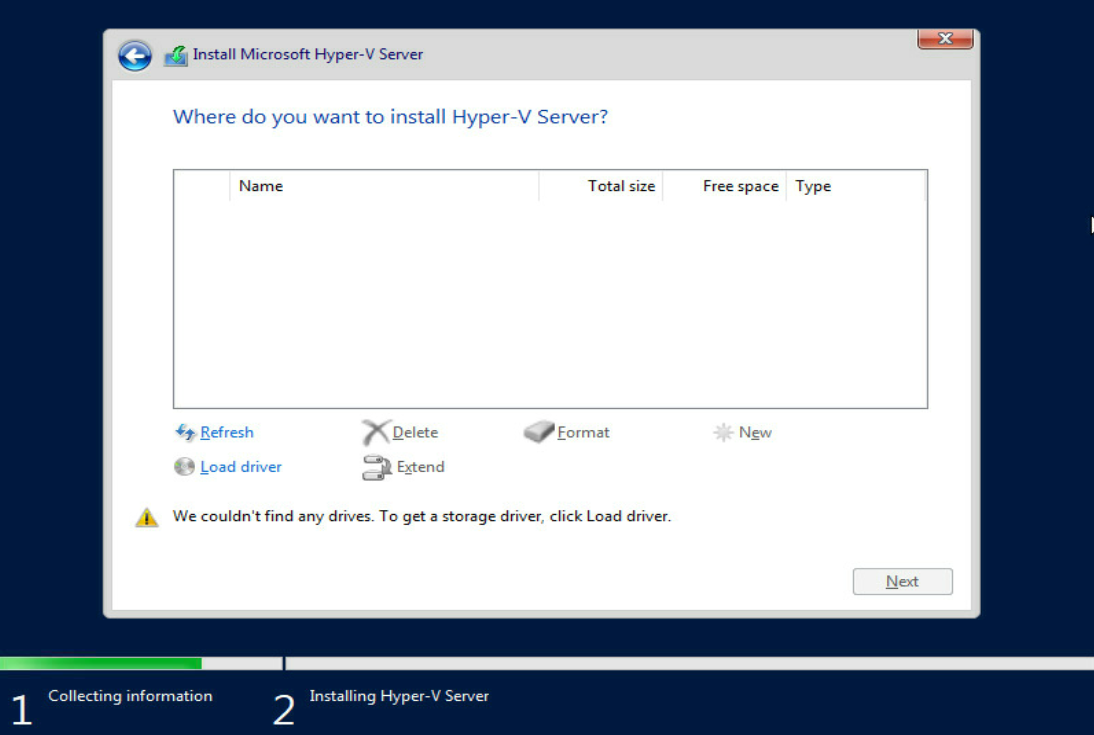Click the 'Where do you want to install' heading
This screenshot has height=735, width=1094.
tap(390, 117)
